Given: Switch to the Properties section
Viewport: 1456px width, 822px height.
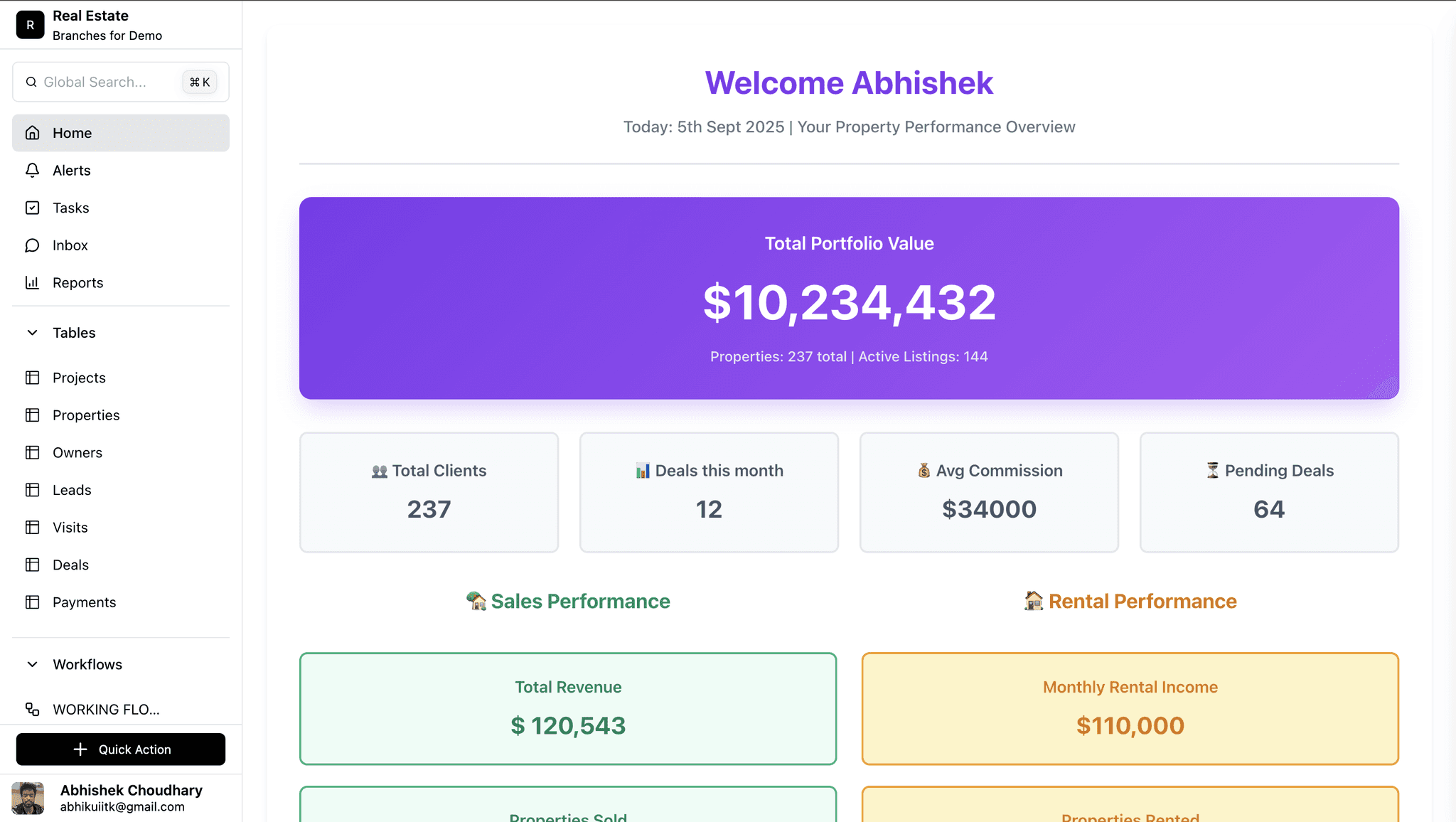Looking at the screenshot, I should [85, 415].
